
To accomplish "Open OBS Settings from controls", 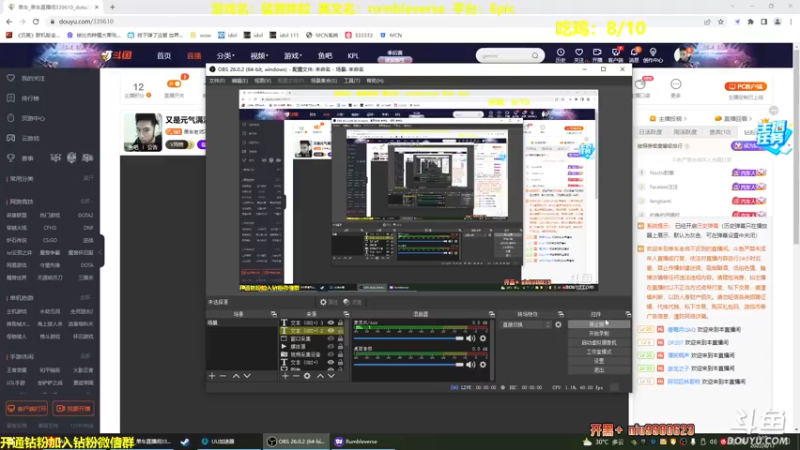I will [598, 361].
